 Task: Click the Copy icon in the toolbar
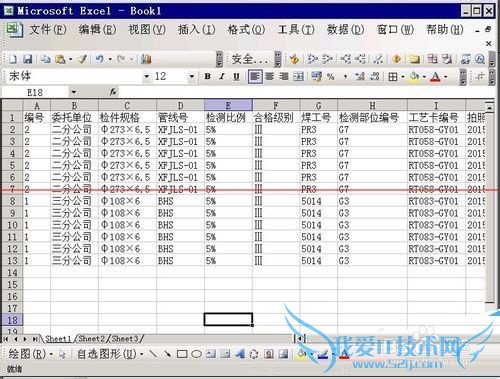(x=45, y=59)
